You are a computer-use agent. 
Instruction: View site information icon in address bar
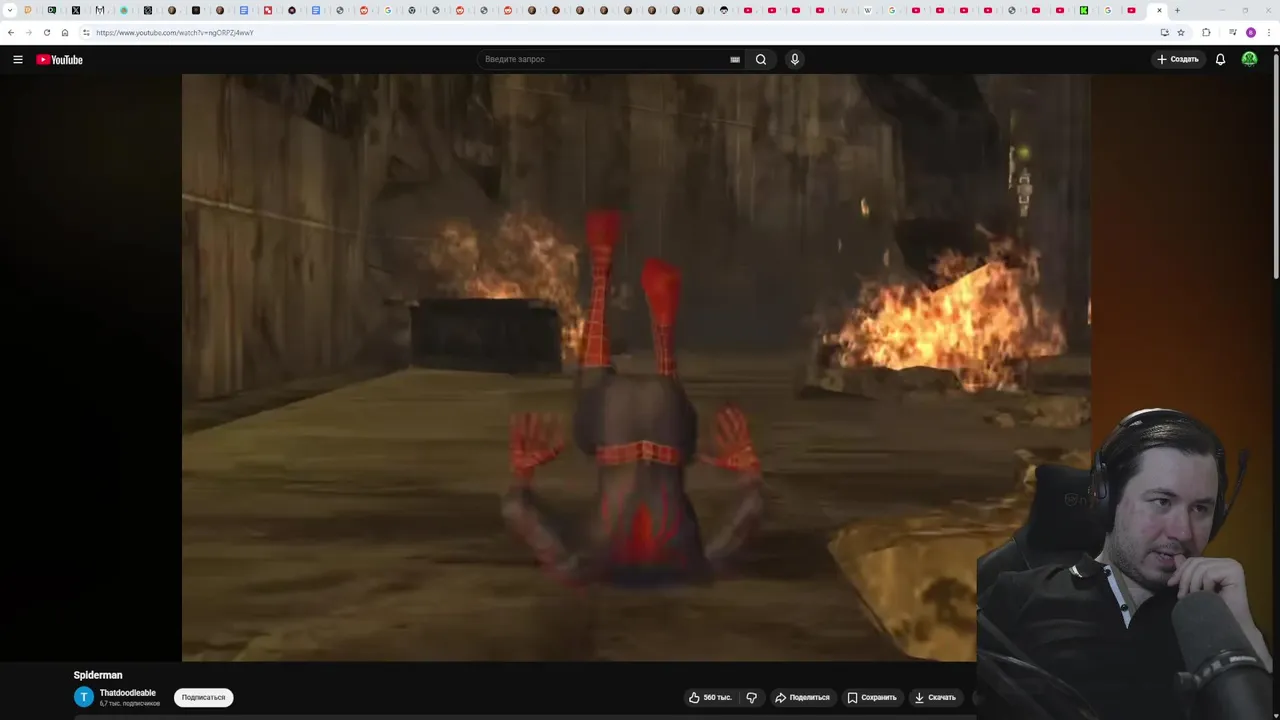point(86,32)
